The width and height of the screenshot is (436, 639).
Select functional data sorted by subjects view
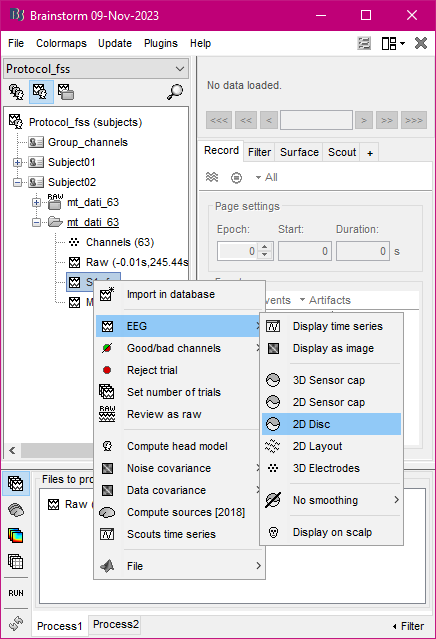click(x=41, y=92)
